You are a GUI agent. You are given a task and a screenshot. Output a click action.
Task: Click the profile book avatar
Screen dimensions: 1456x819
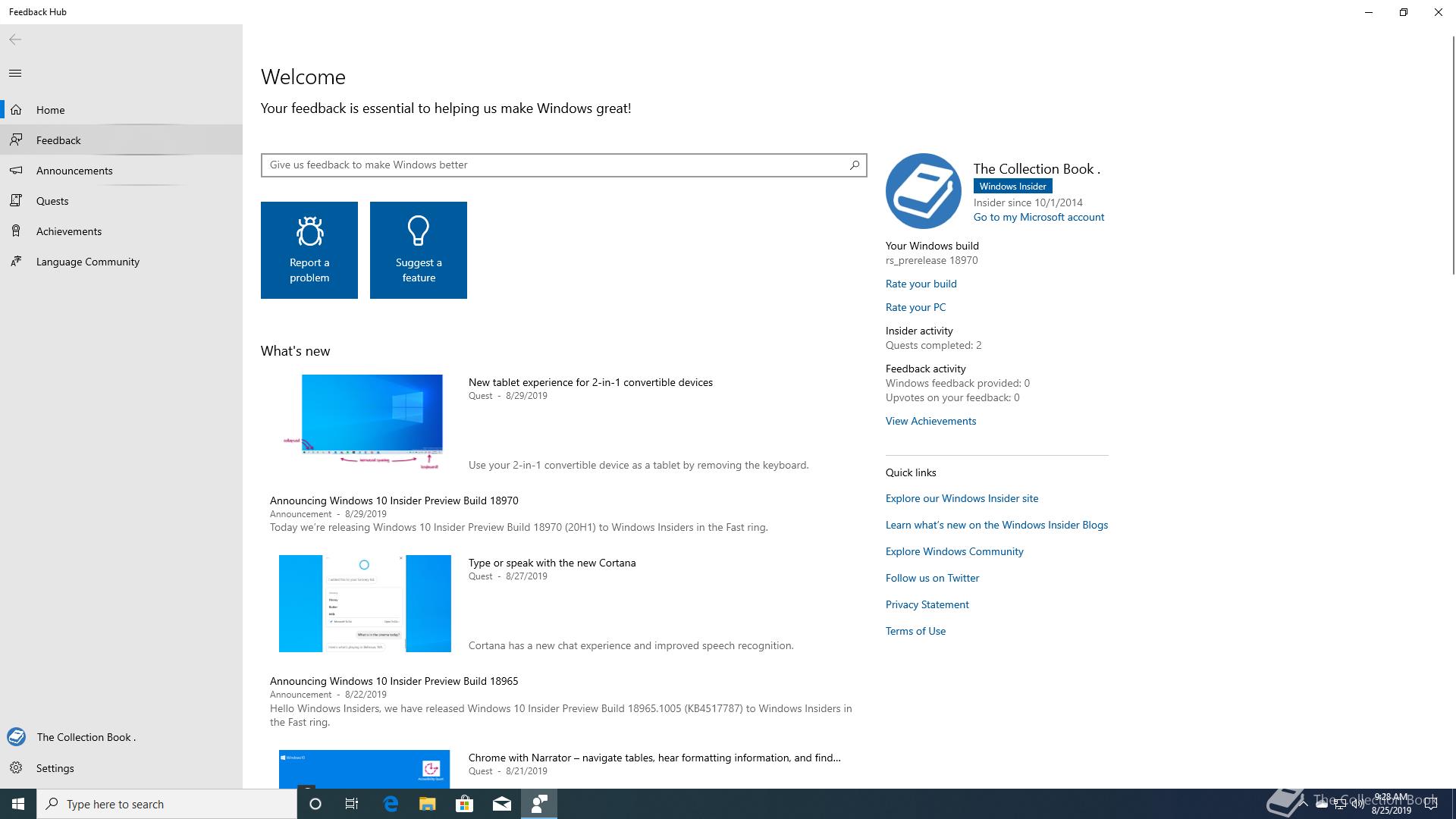[x=924, y=191]
